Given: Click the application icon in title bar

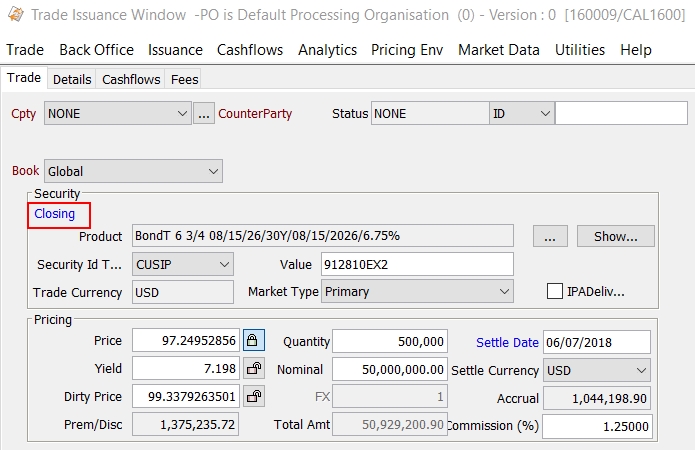Looking at the screenshot, I should pyautogui.click(x=16, y=15).
